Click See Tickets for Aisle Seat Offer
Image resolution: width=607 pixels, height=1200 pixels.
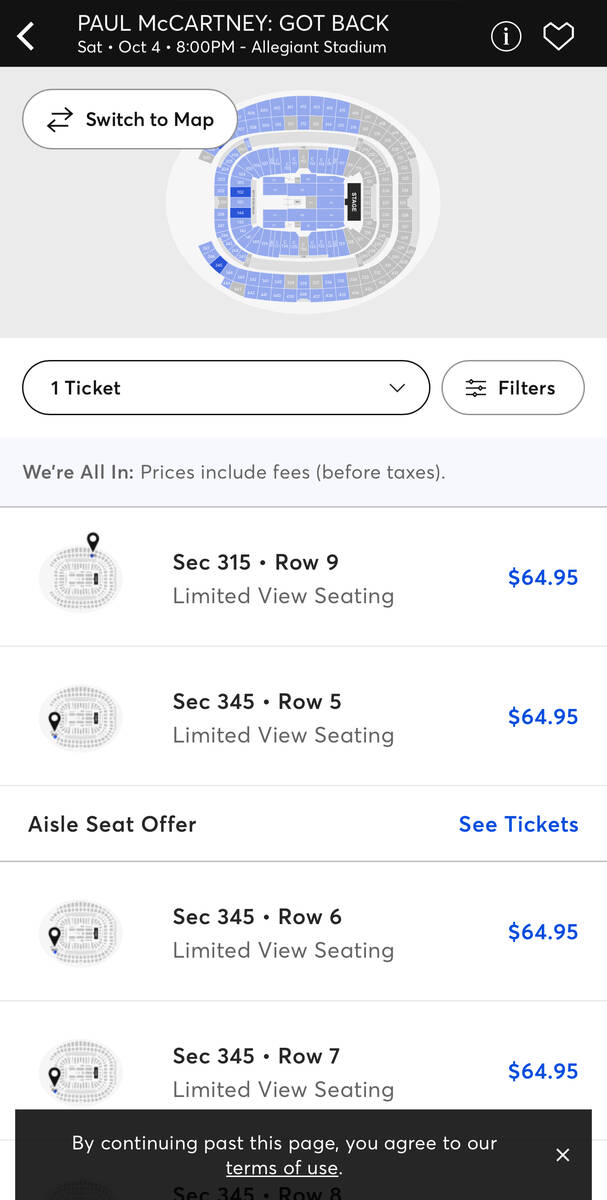coord(518,824)
